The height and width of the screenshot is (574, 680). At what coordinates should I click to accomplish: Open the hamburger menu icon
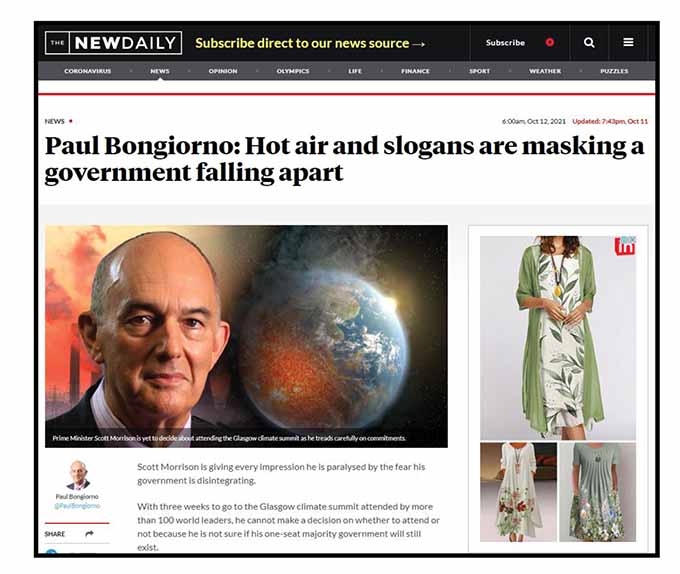[x=628, y=42]
